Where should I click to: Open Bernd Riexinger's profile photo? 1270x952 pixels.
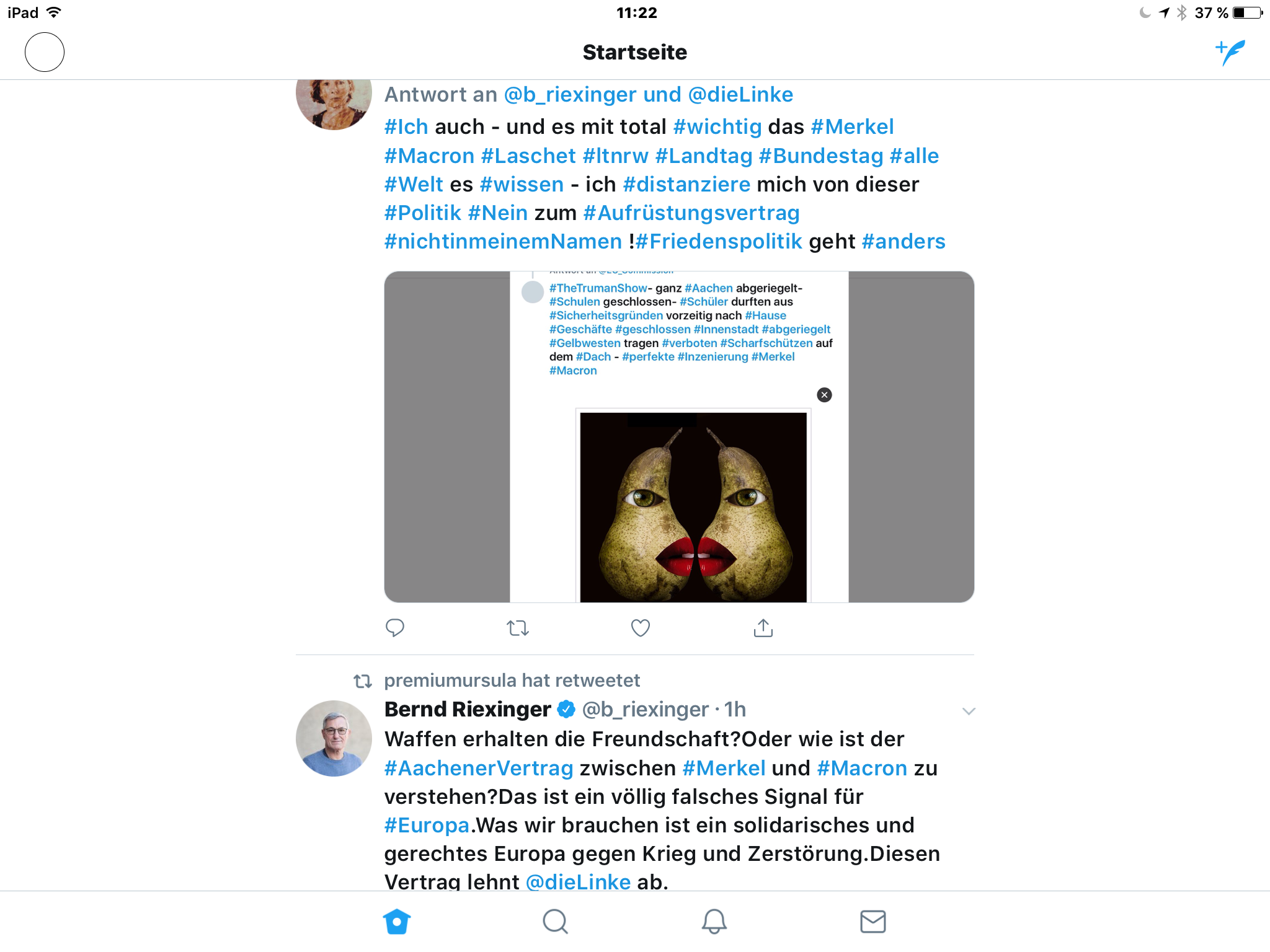[334, 738]
